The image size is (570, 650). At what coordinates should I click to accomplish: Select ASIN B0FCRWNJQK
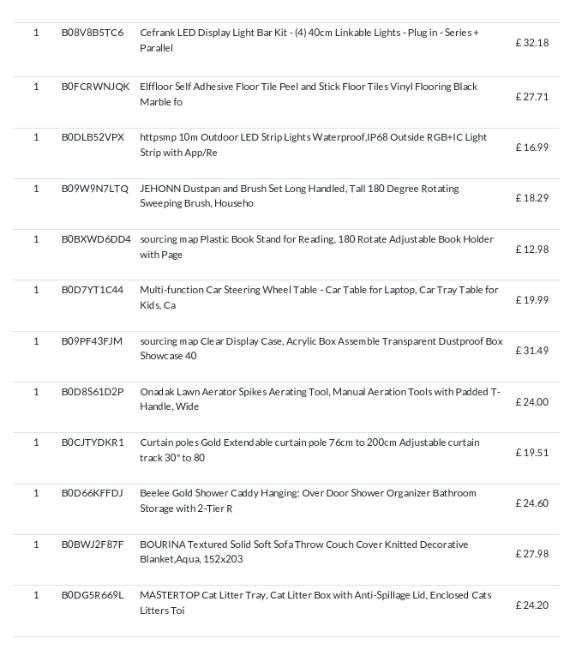[x=95, y=87]
